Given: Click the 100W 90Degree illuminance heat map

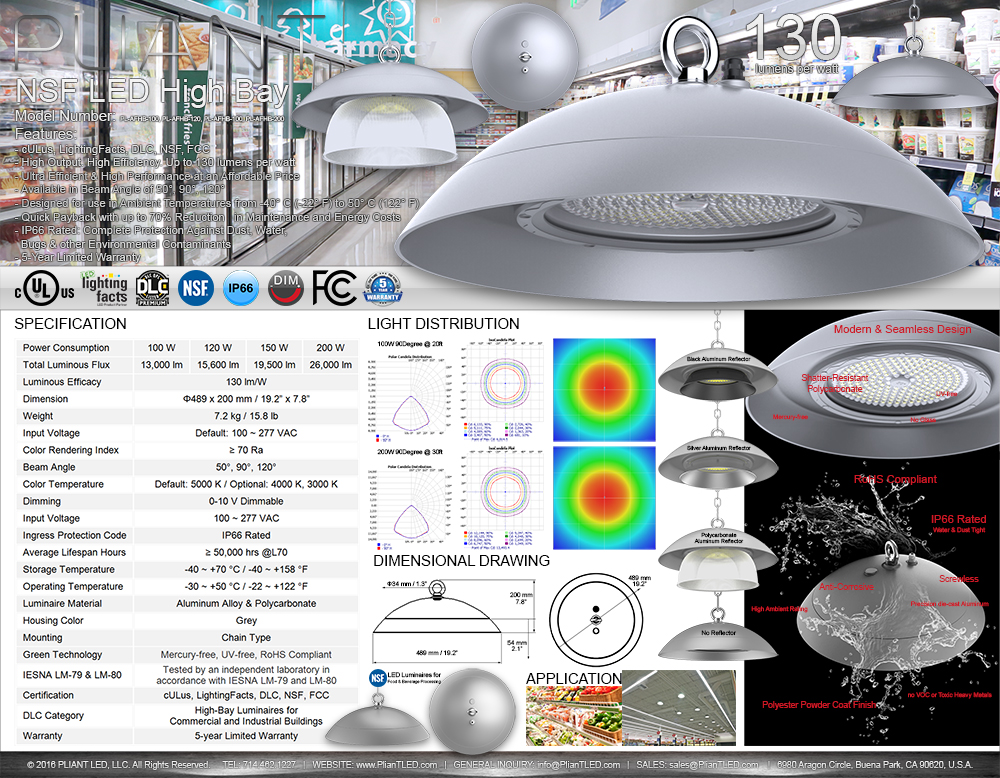Looking at the screenshot, I should pyautogui.click(x=604, y=390).
